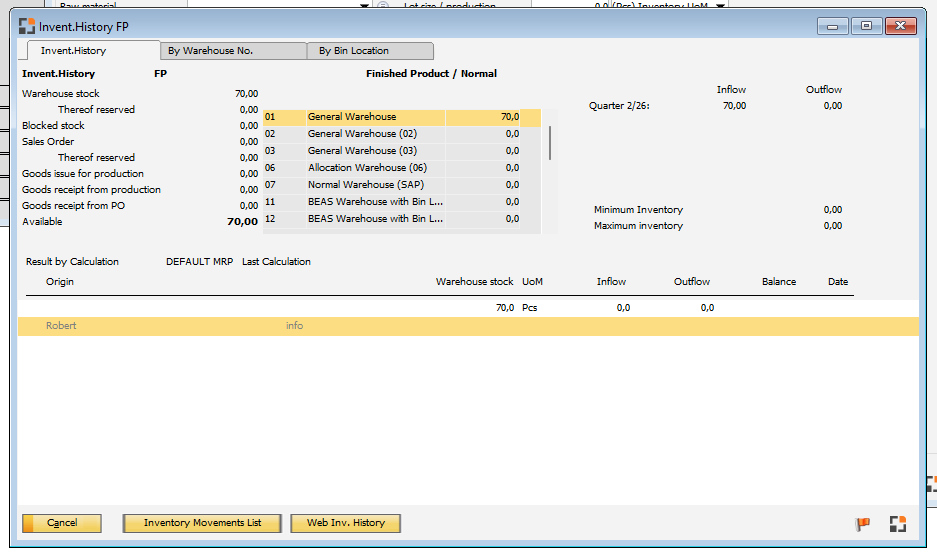Click the Quarter 2/26 inflow value 70,00

pos(734,106)
